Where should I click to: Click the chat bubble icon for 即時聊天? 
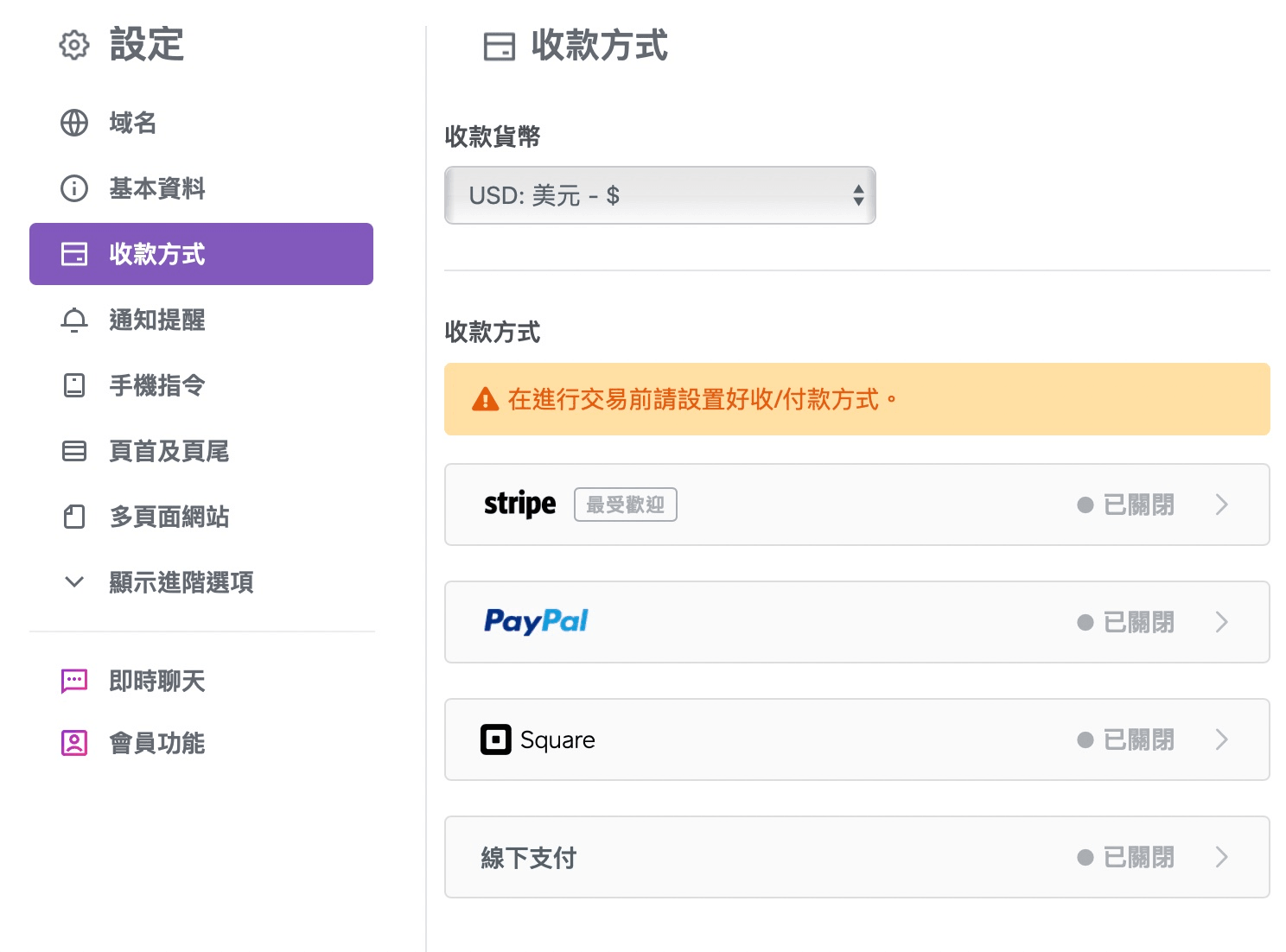(74, 681)
